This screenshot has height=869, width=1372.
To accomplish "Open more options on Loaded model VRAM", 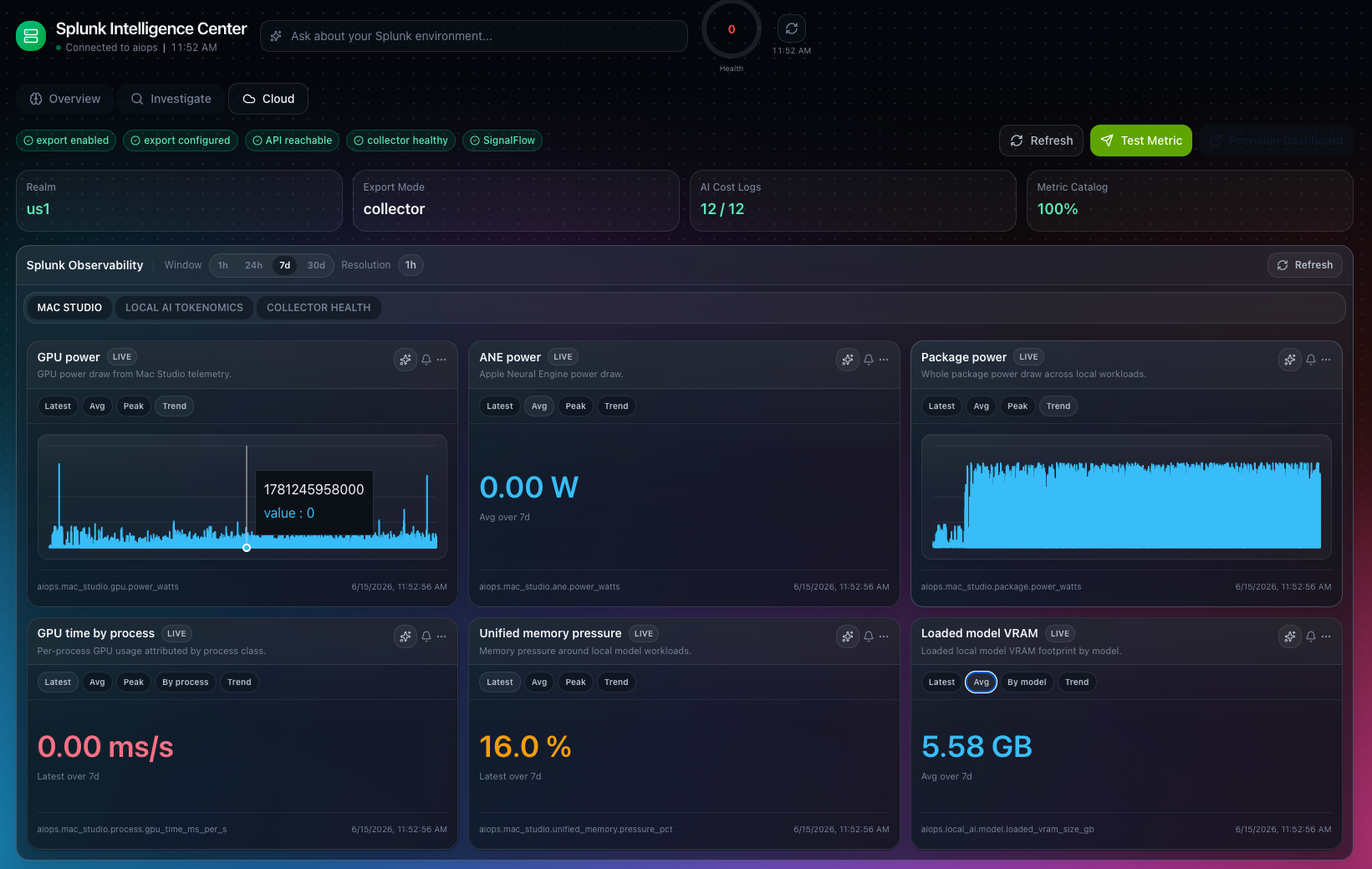I will point(1326,636).
